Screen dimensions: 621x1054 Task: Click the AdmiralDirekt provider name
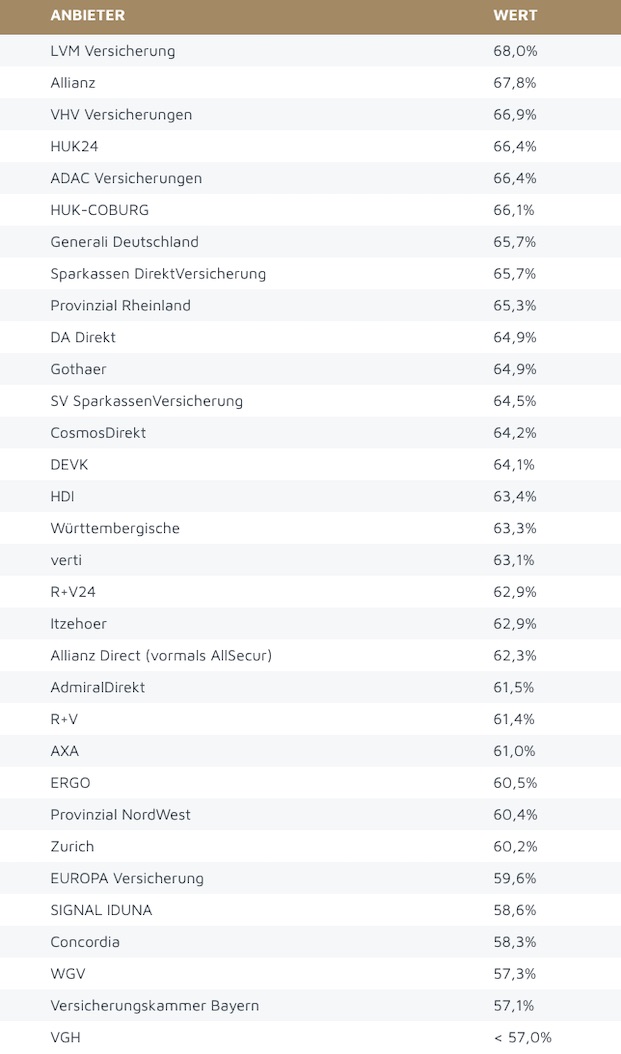coord(97,688)
